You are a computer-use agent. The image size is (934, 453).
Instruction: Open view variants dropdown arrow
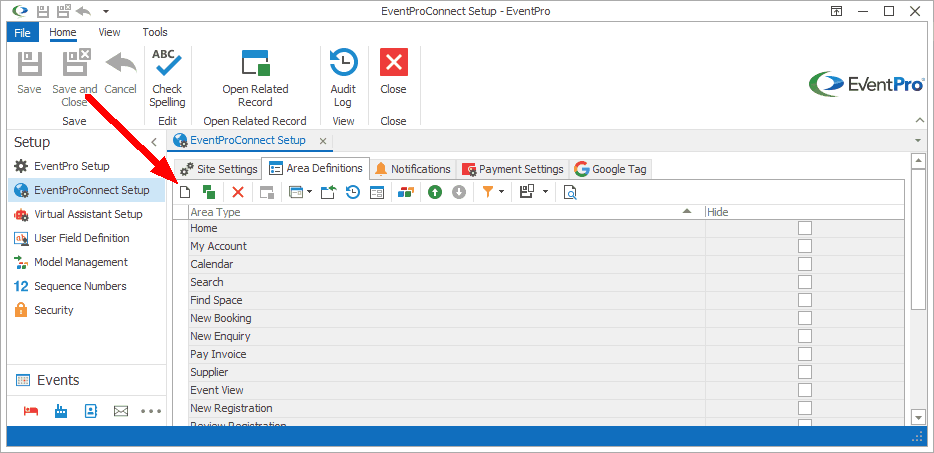(x=309, y=192)
